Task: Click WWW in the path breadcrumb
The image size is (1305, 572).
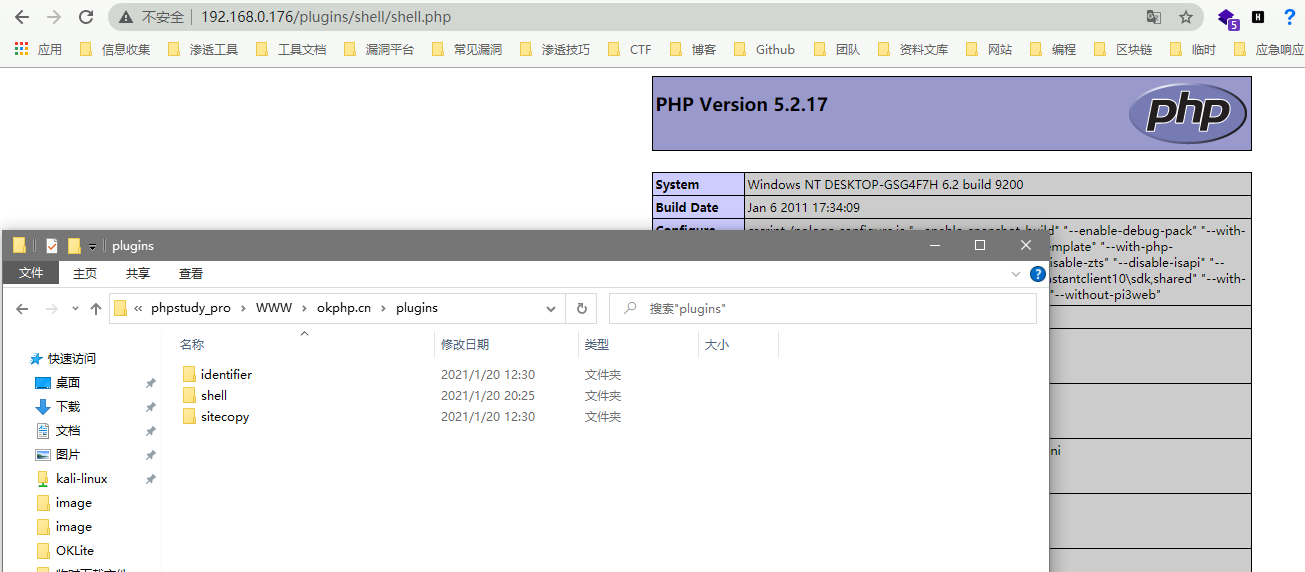Action: click(x=273, y=308)
